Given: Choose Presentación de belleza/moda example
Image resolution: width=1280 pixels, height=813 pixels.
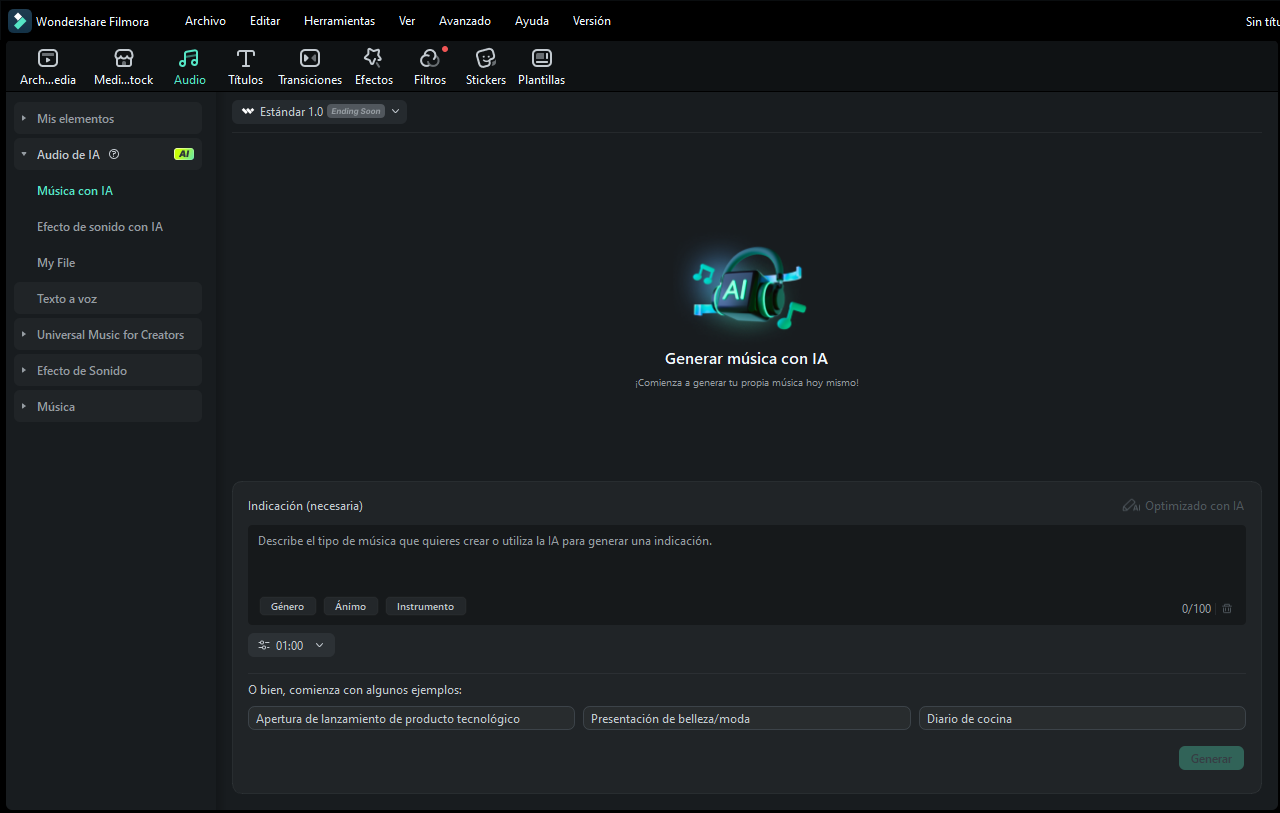Looking at the screenshot, I should tap(747, 718).
